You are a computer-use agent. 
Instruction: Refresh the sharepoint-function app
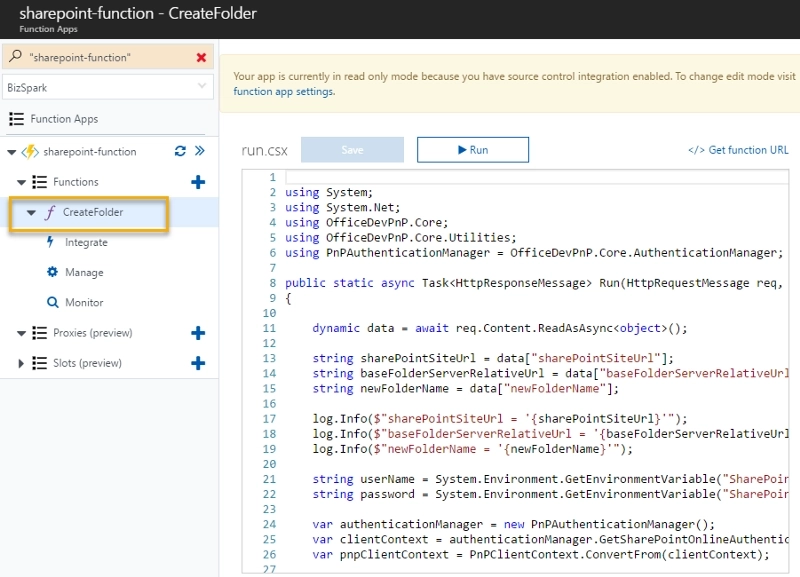coord(180,151)
